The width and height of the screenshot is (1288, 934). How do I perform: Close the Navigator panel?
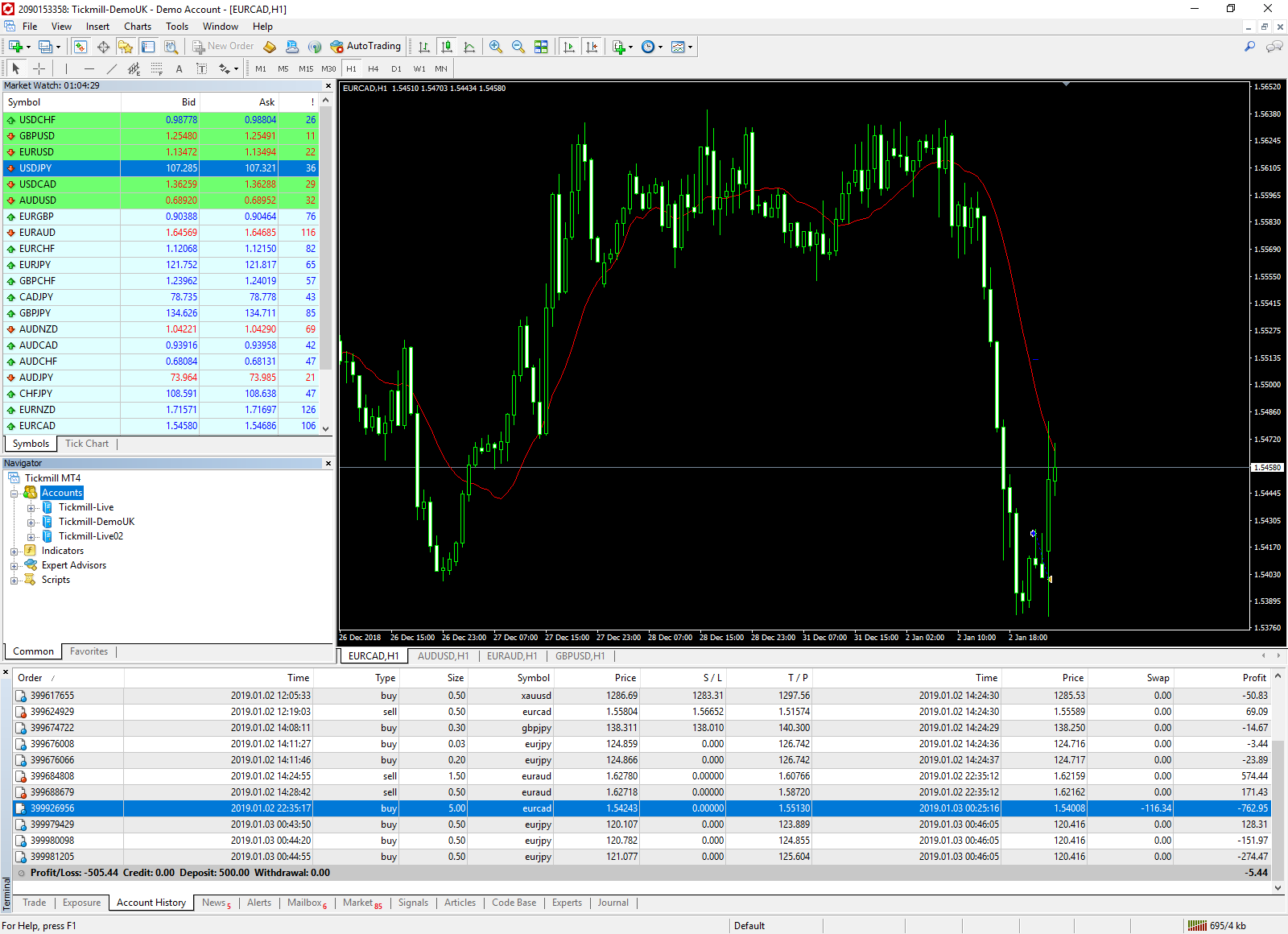click(x=328, y=463)
